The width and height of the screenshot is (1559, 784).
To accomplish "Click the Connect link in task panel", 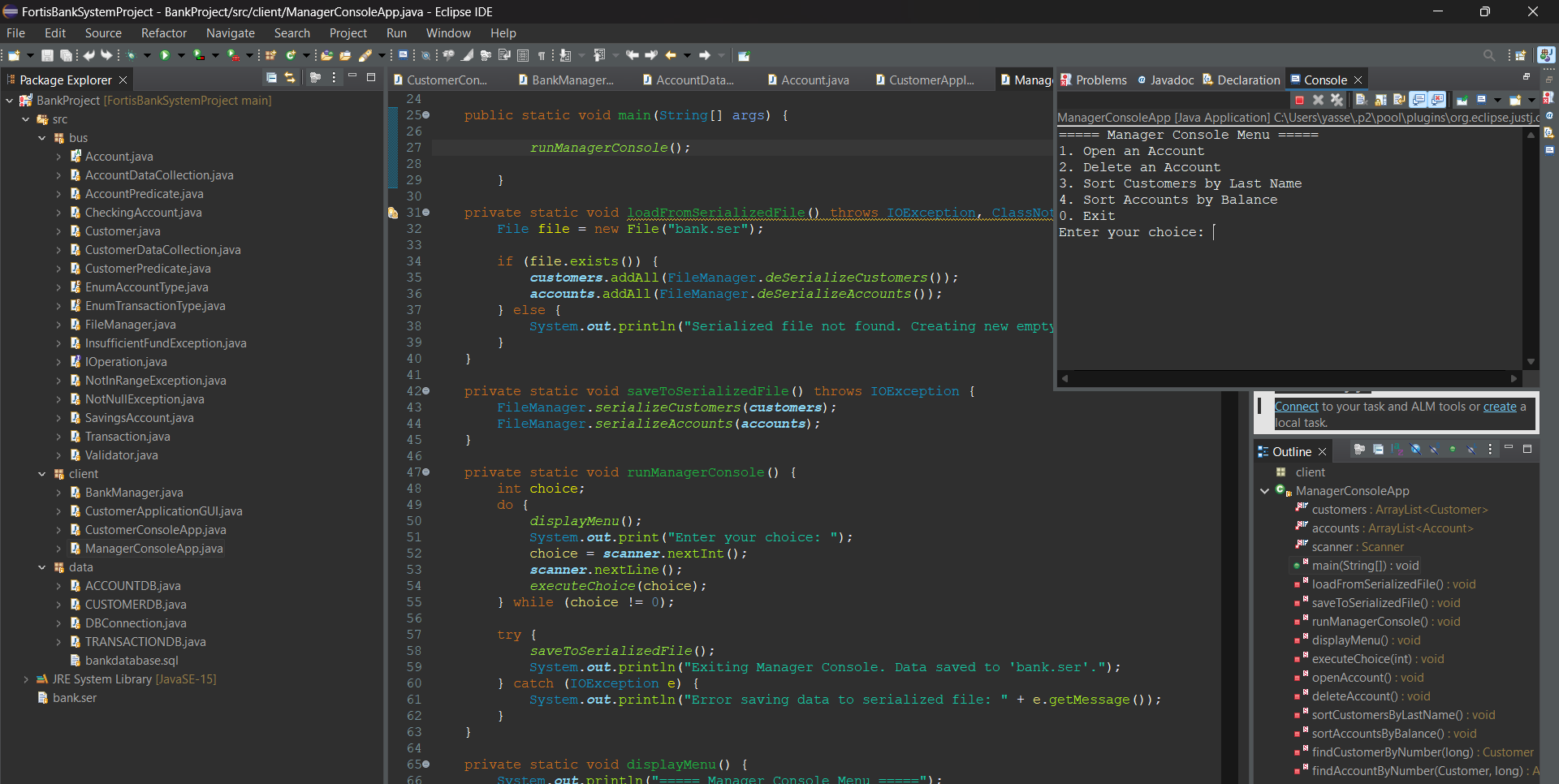I will [x=1296, y=407].
